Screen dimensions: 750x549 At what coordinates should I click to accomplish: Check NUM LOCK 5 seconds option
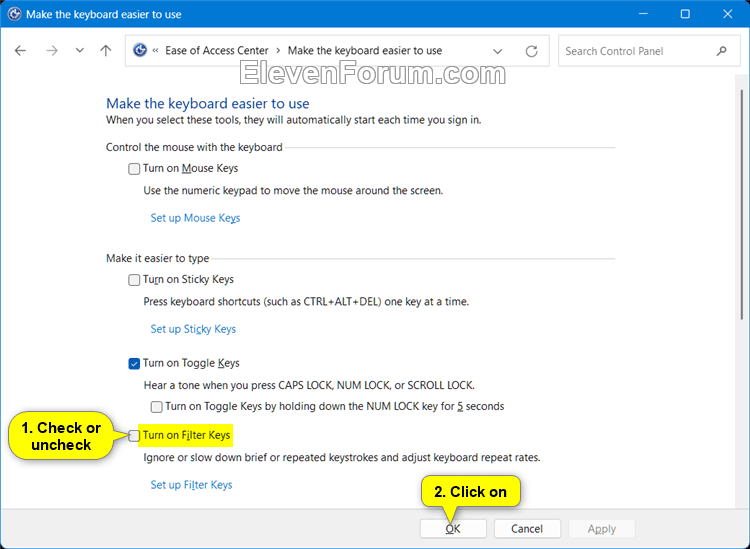click(x=156, y=407)
